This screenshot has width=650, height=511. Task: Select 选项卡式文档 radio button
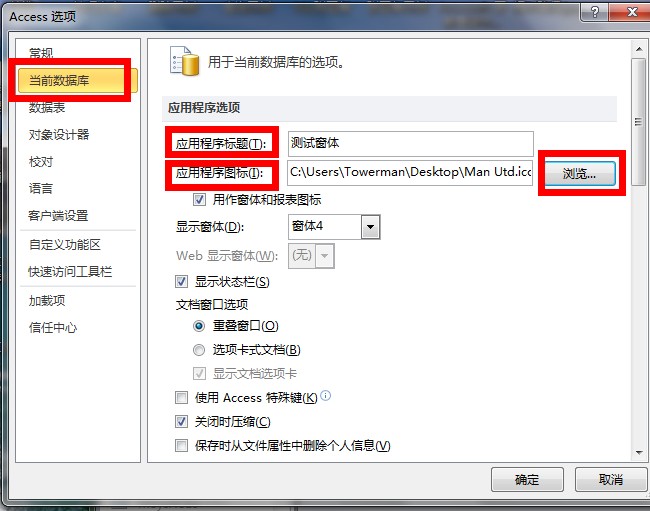coord(199,350)
